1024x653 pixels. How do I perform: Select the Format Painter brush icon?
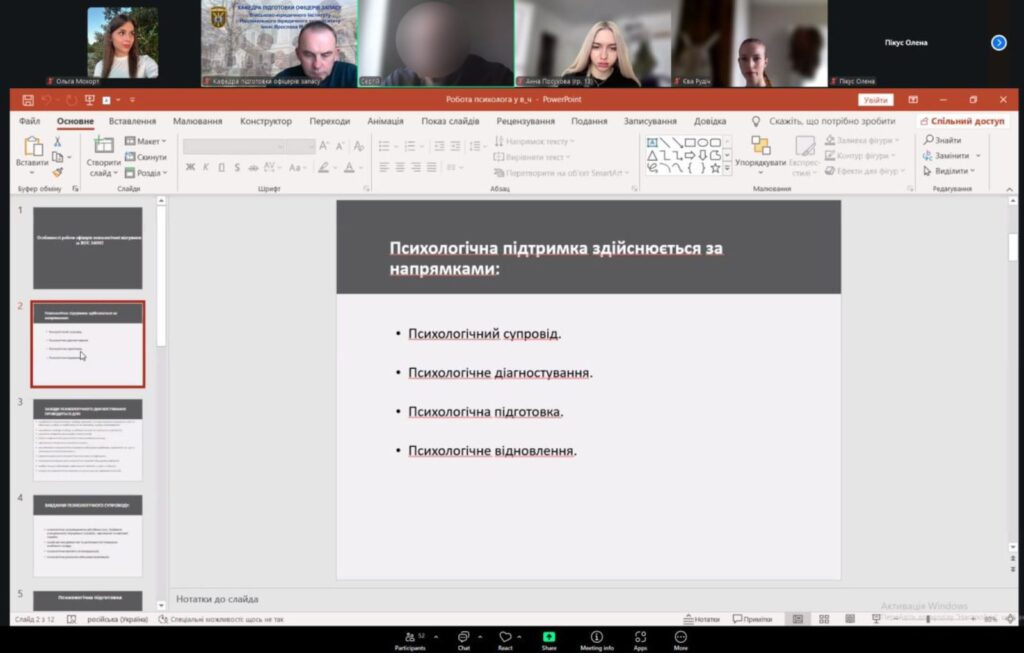[58, 171]
